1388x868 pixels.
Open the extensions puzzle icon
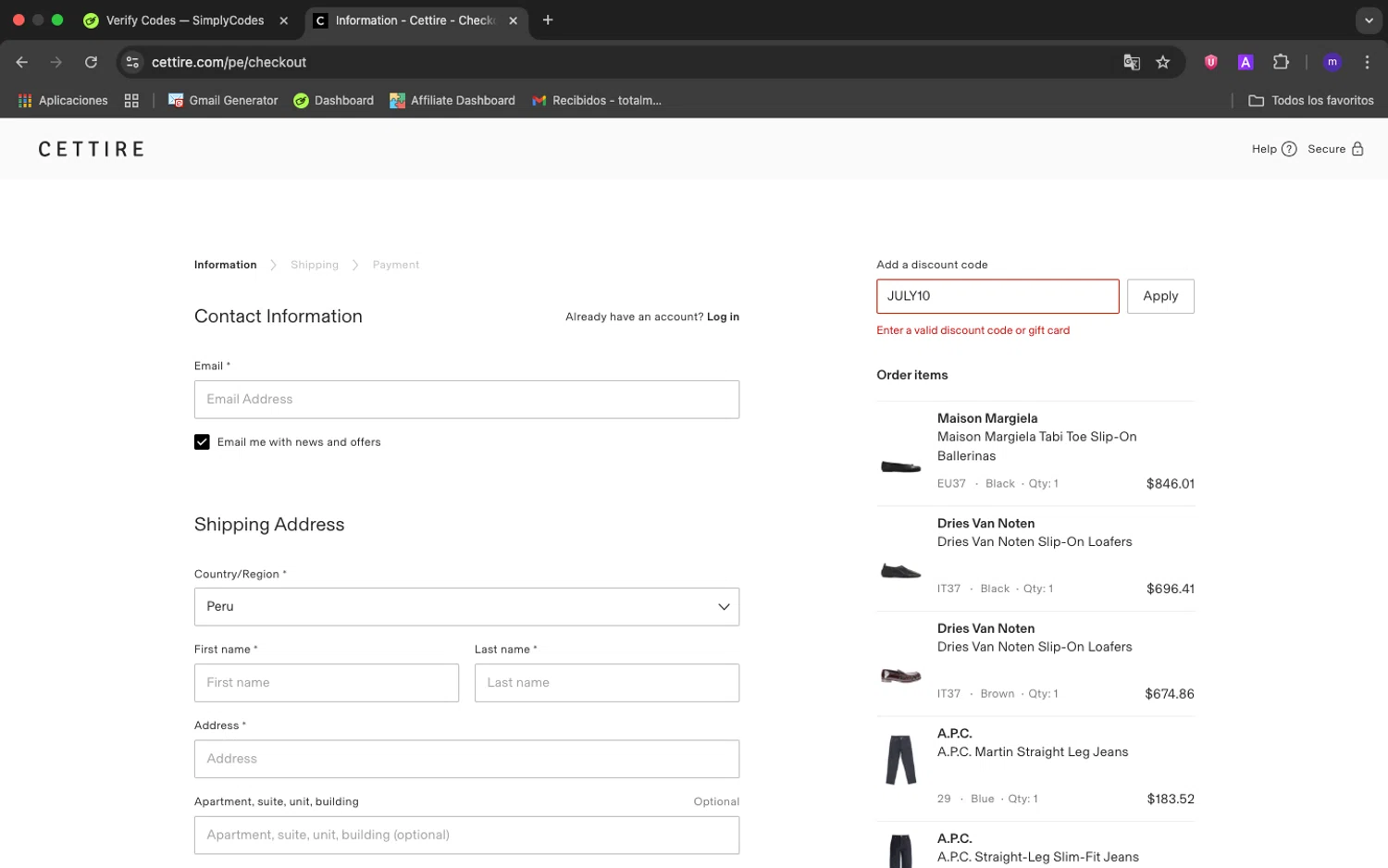pyautogui.click(x=1281, y=62)
